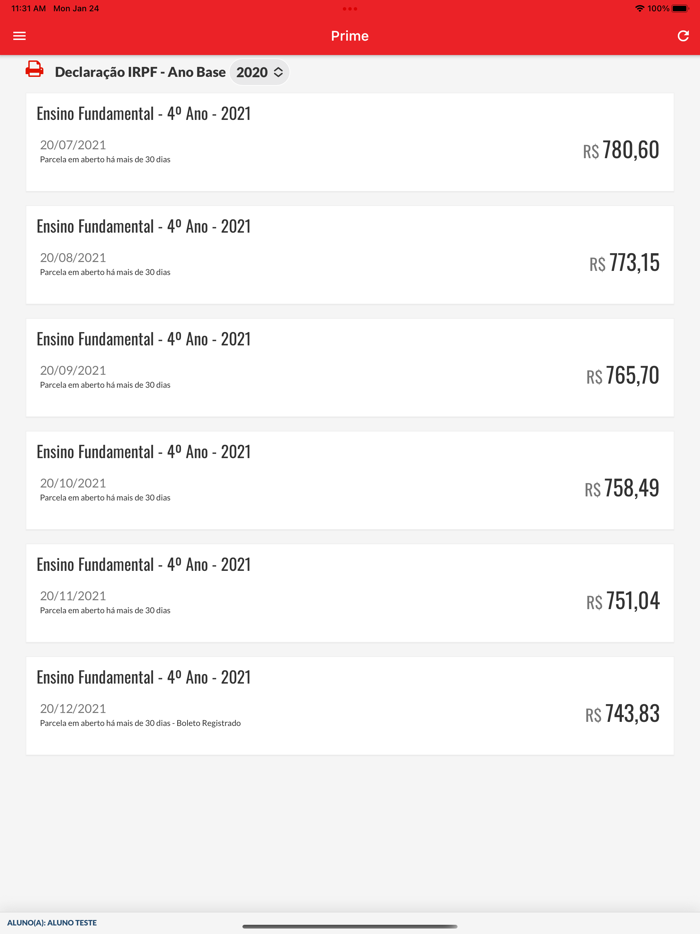The height and width of the screenshot is (934, 700).
Task: Tap the Prime header title
Action: tap(350, 36)
